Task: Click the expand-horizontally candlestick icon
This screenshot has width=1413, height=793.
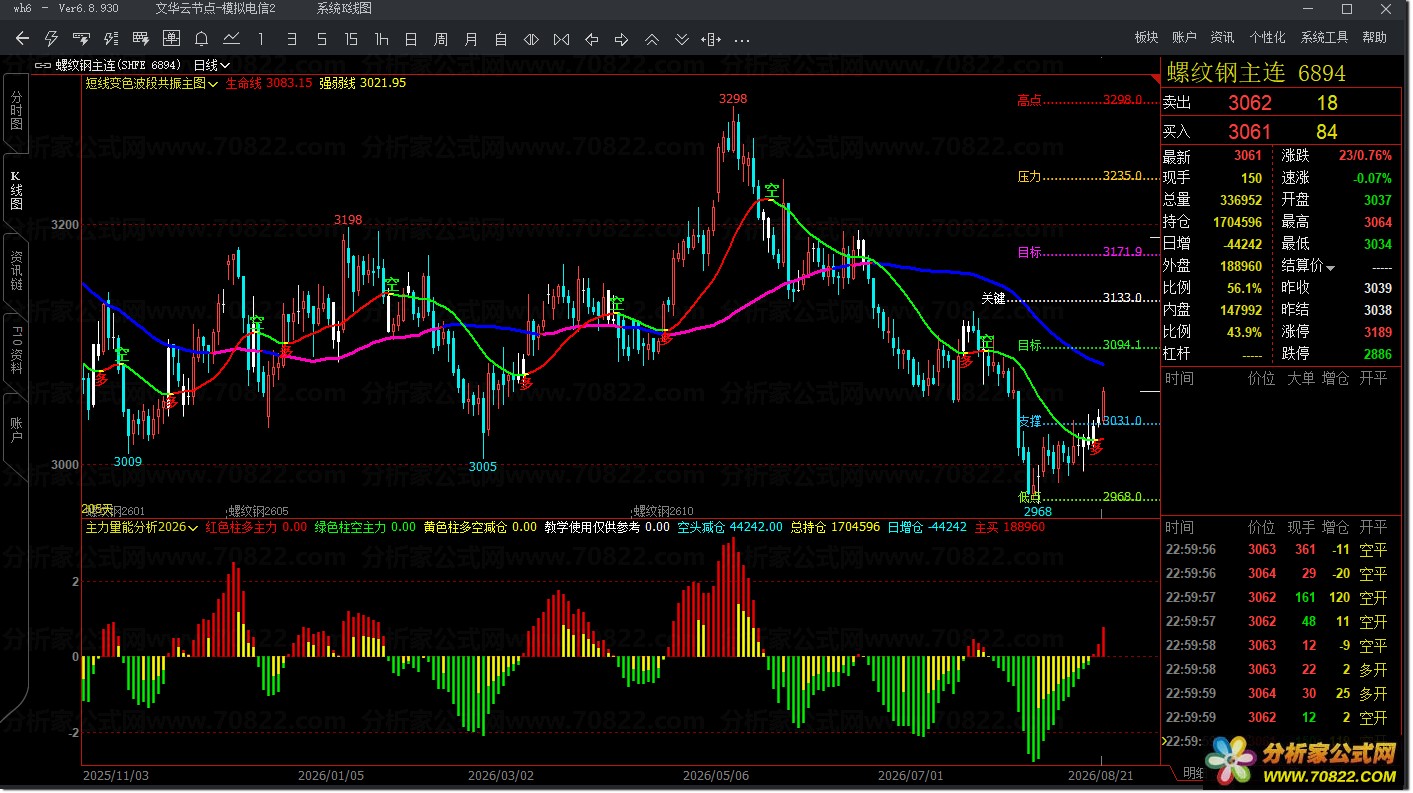Action: (531, 39)
